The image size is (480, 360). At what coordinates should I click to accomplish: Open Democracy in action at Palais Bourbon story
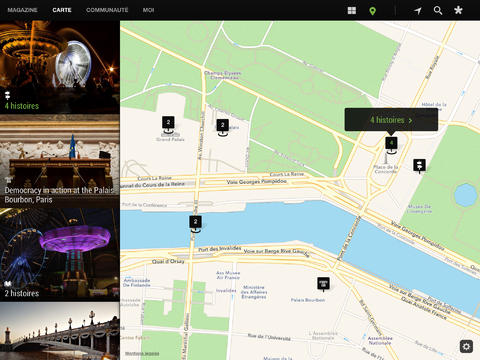point(60,161)
